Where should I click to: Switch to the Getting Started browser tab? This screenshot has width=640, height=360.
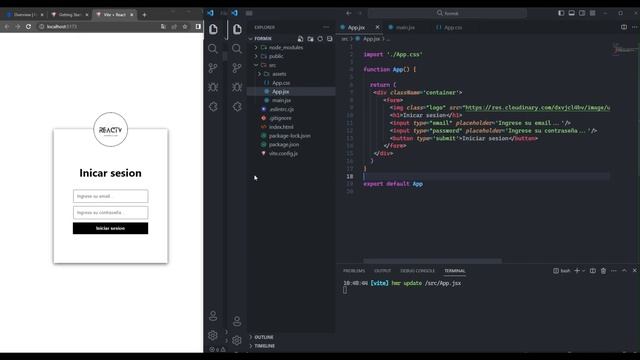[x=69, y=15]
